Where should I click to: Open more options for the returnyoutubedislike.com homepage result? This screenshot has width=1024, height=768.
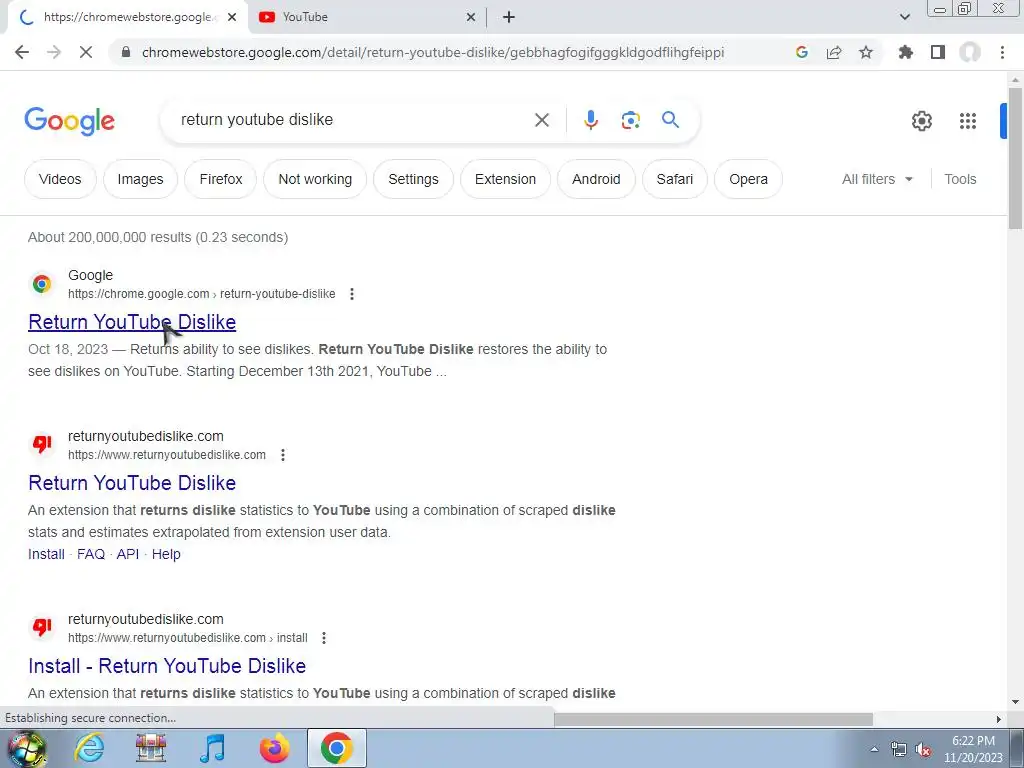click(x=283, y=455)
